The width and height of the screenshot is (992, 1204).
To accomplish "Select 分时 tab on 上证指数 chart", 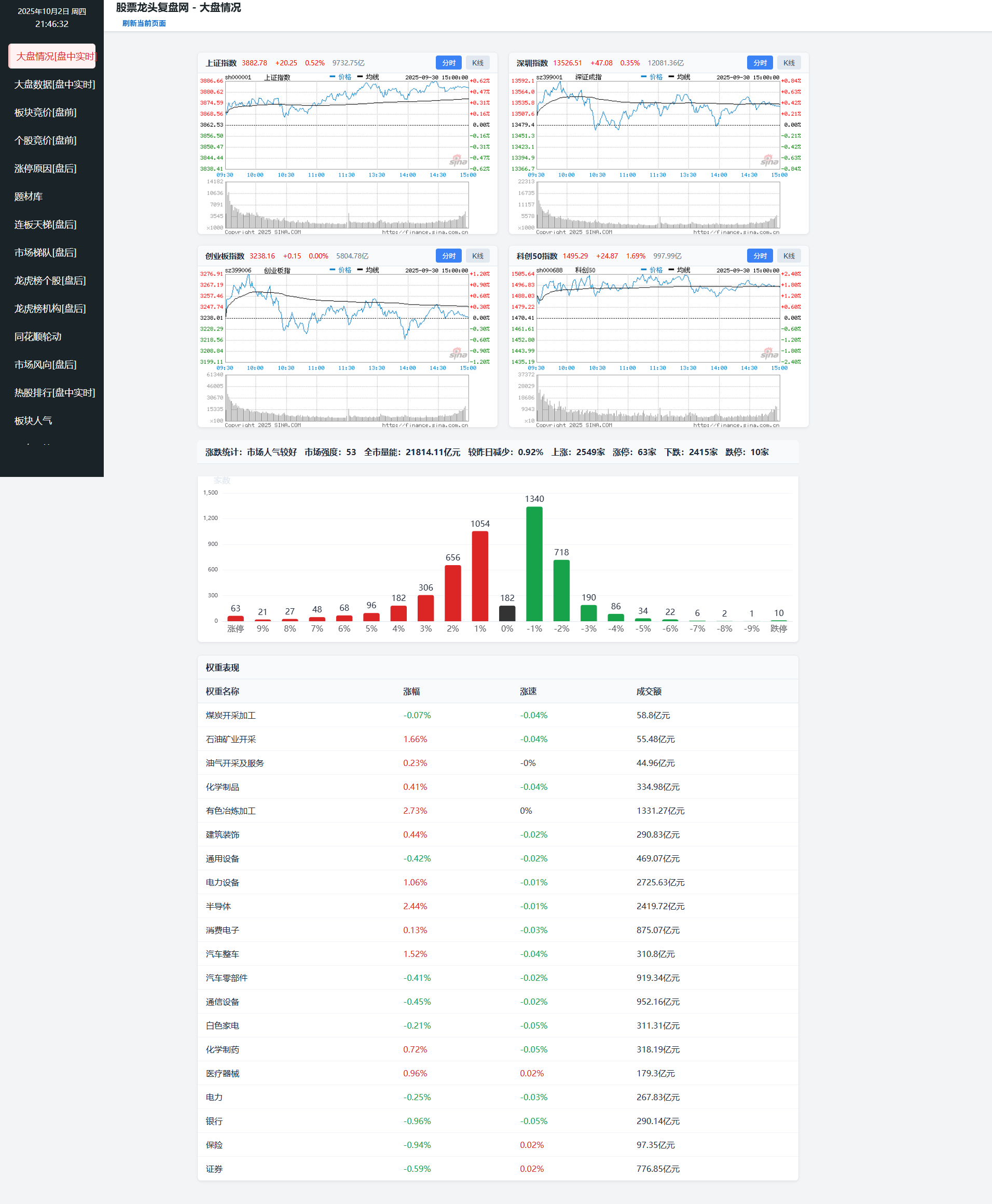I will (x=448, y=63).
